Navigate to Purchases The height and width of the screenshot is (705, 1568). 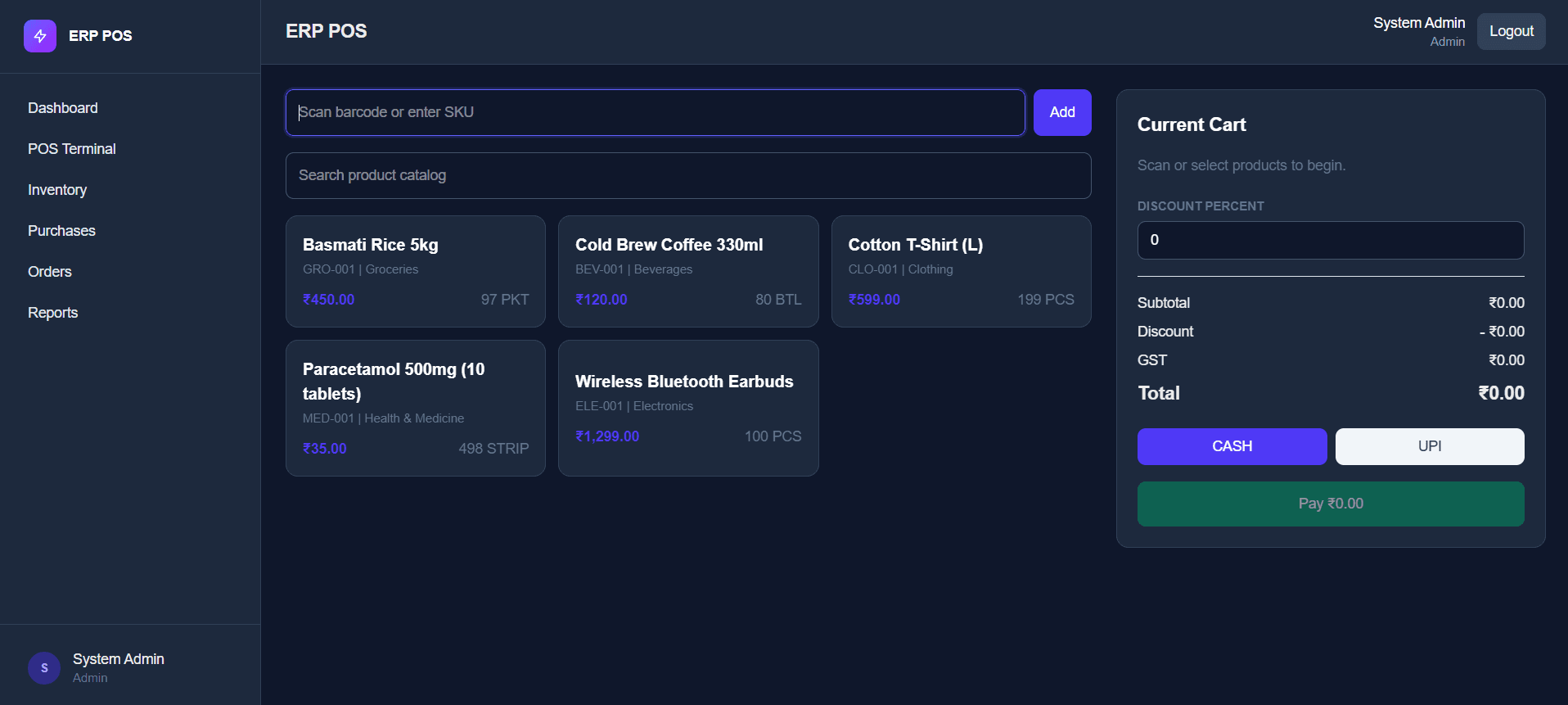click(61, 231)
